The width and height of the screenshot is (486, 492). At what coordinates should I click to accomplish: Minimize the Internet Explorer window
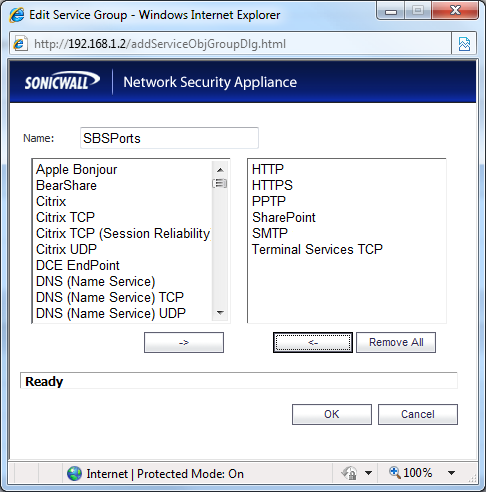391,11
